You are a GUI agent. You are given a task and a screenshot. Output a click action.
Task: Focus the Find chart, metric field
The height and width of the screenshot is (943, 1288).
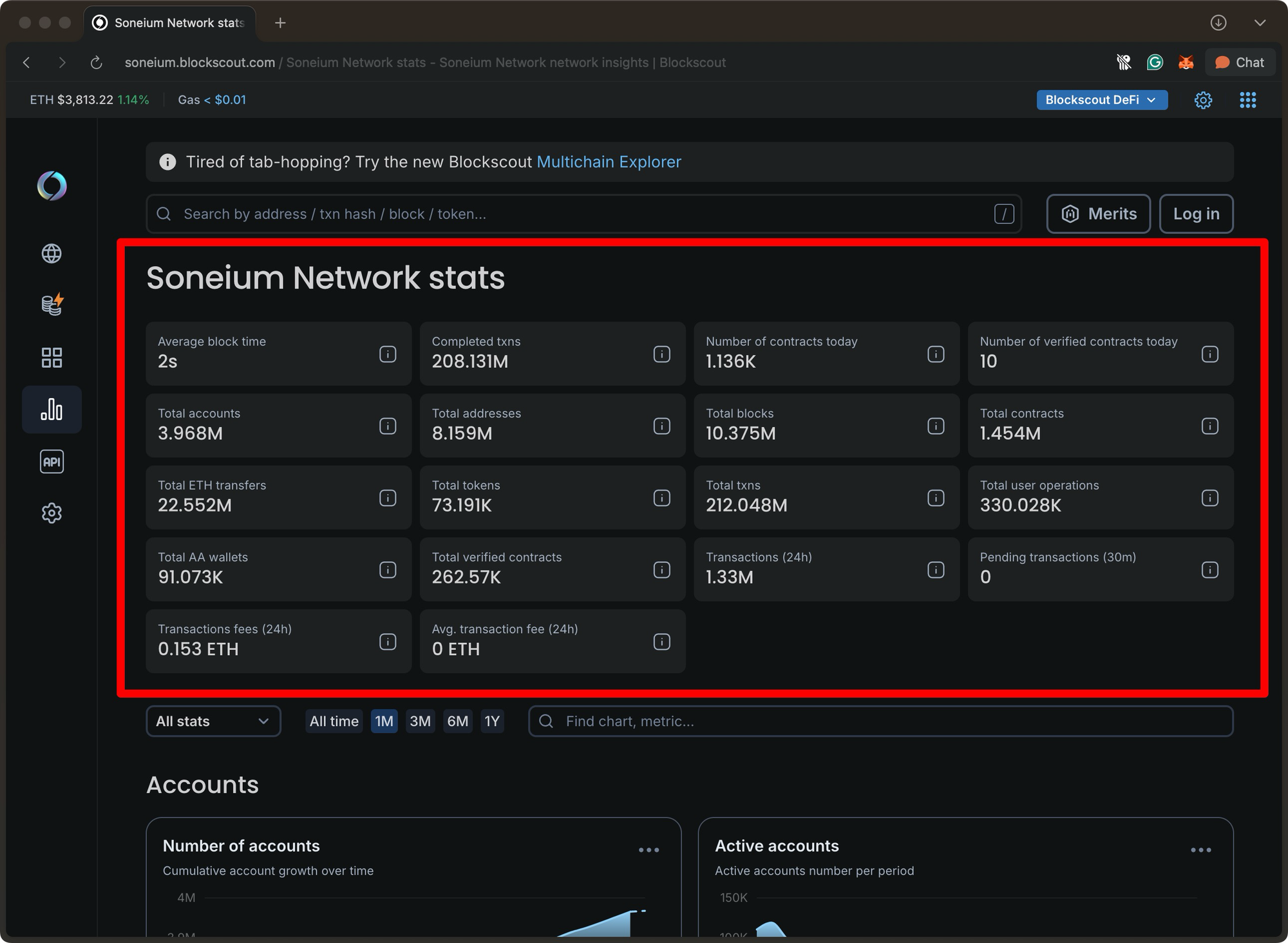click(881, 721)
